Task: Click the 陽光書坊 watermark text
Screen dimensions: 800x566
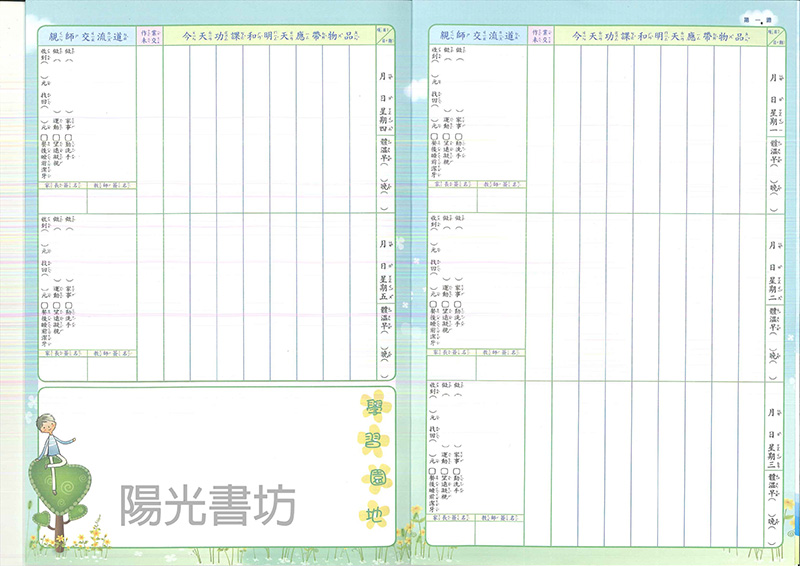Action: 207,506
